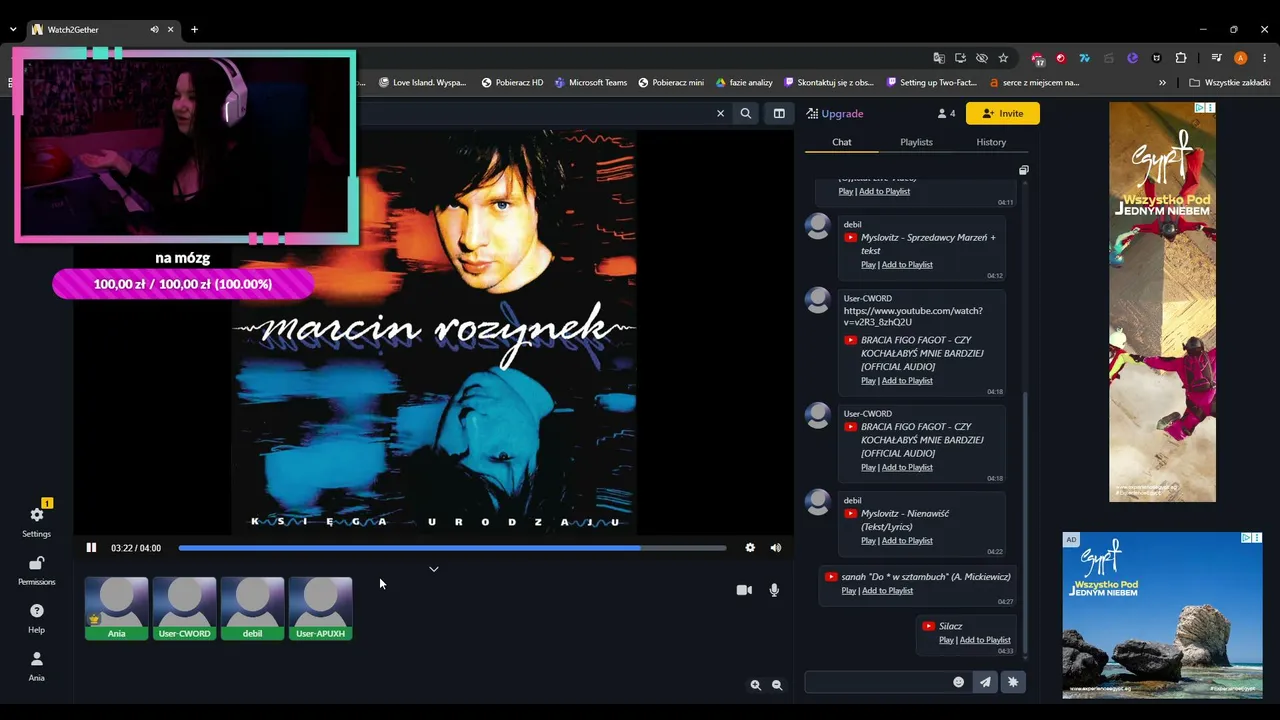The width and height of the screenshot is (1280, 720).
Task: Bookmark this page with star
Action: coord(1003,58)
